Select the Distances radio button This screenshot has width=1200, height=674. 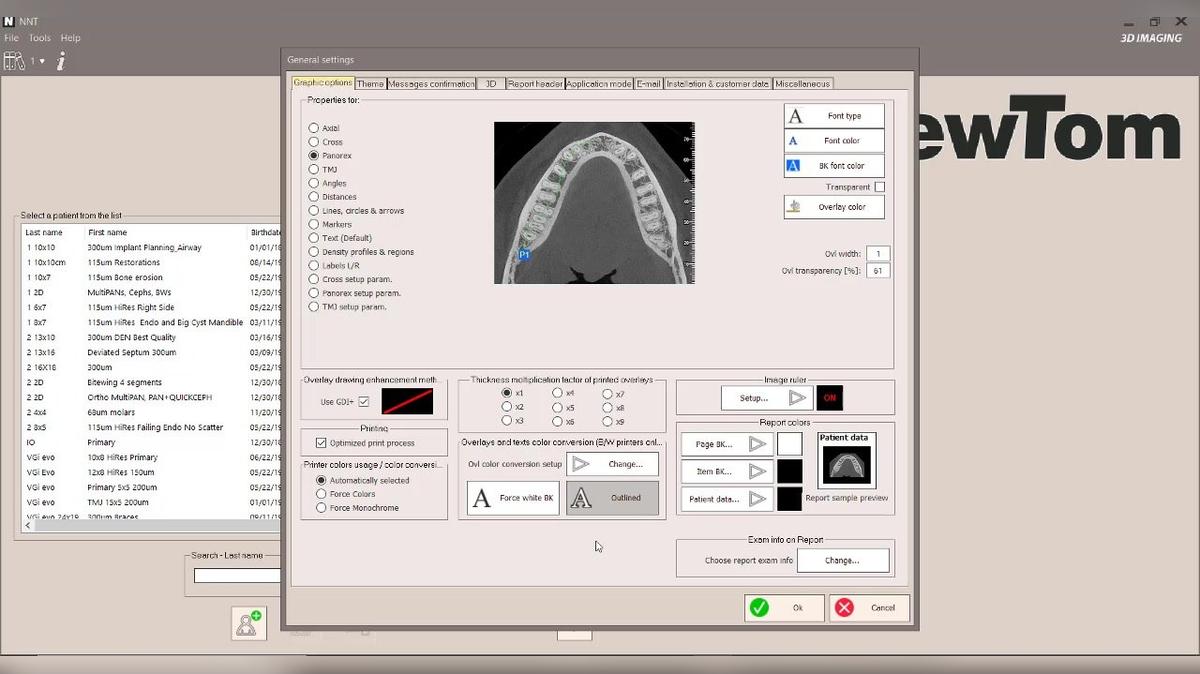[x=314, y=197]
